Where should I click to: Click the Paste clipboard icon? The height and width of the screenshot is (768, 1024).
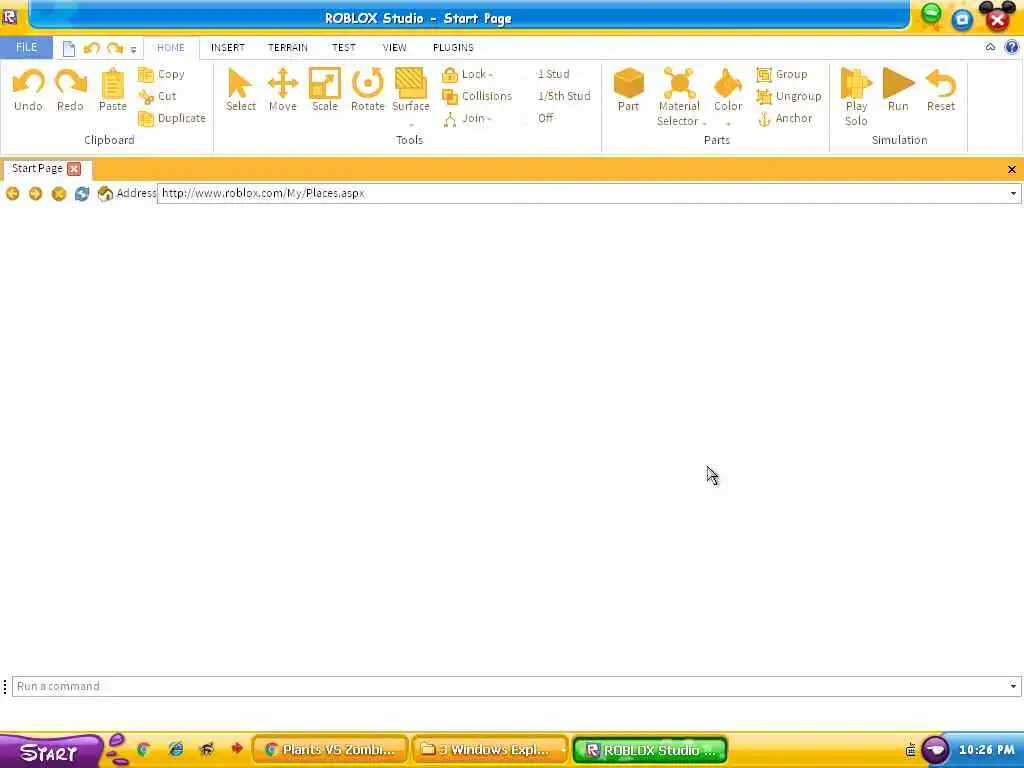coord(112,90)
